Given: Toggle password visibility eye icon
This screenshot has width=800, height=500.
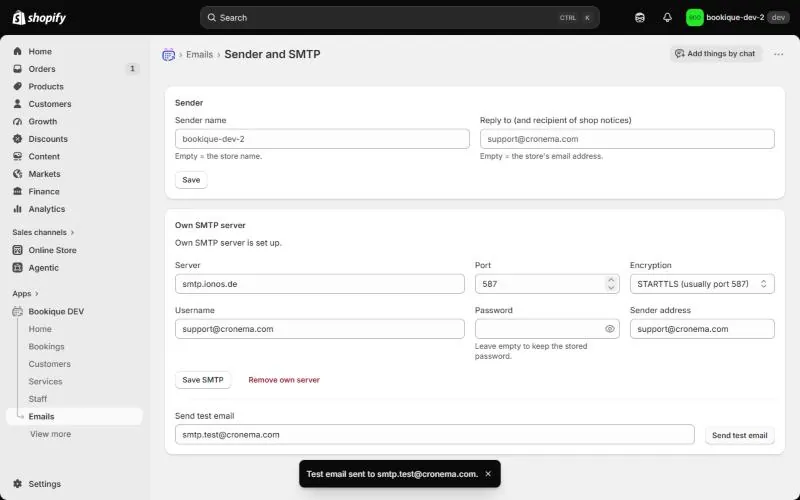Looking at the screenshot, I should click(610, 329).
